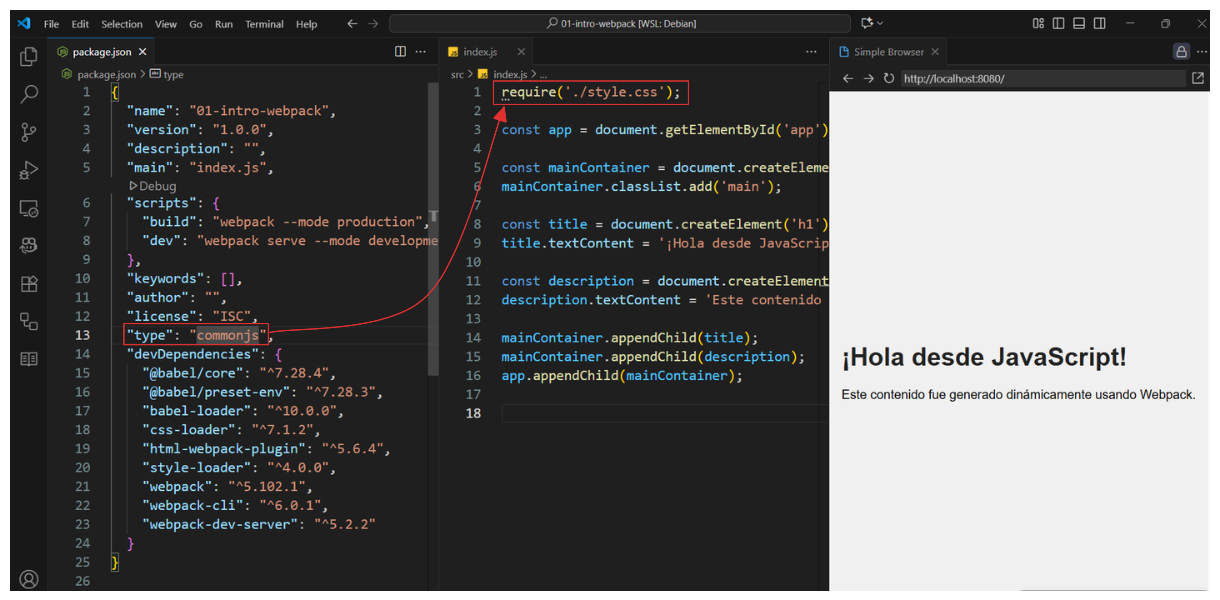Toggle the editor group lock icon
This screenshot has height=600, width=1220.
[x=1181, y=52]
